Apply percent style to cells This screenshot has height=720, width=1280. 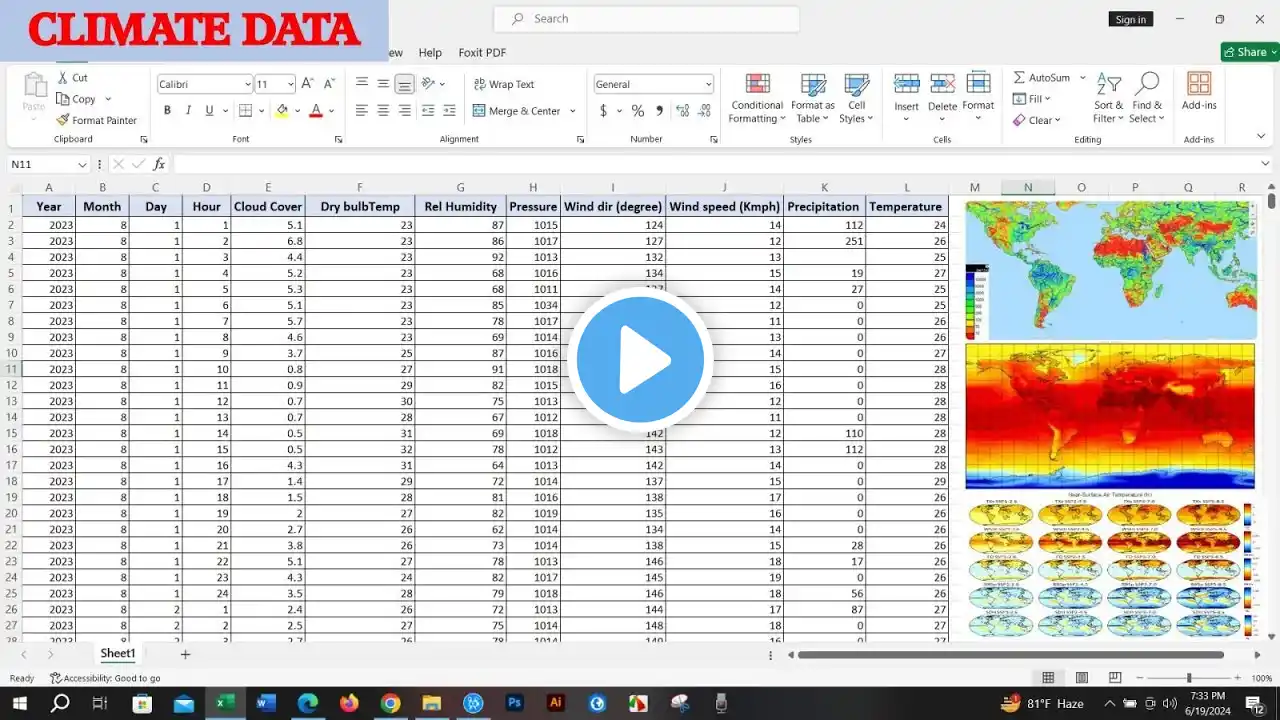[637, 111]
